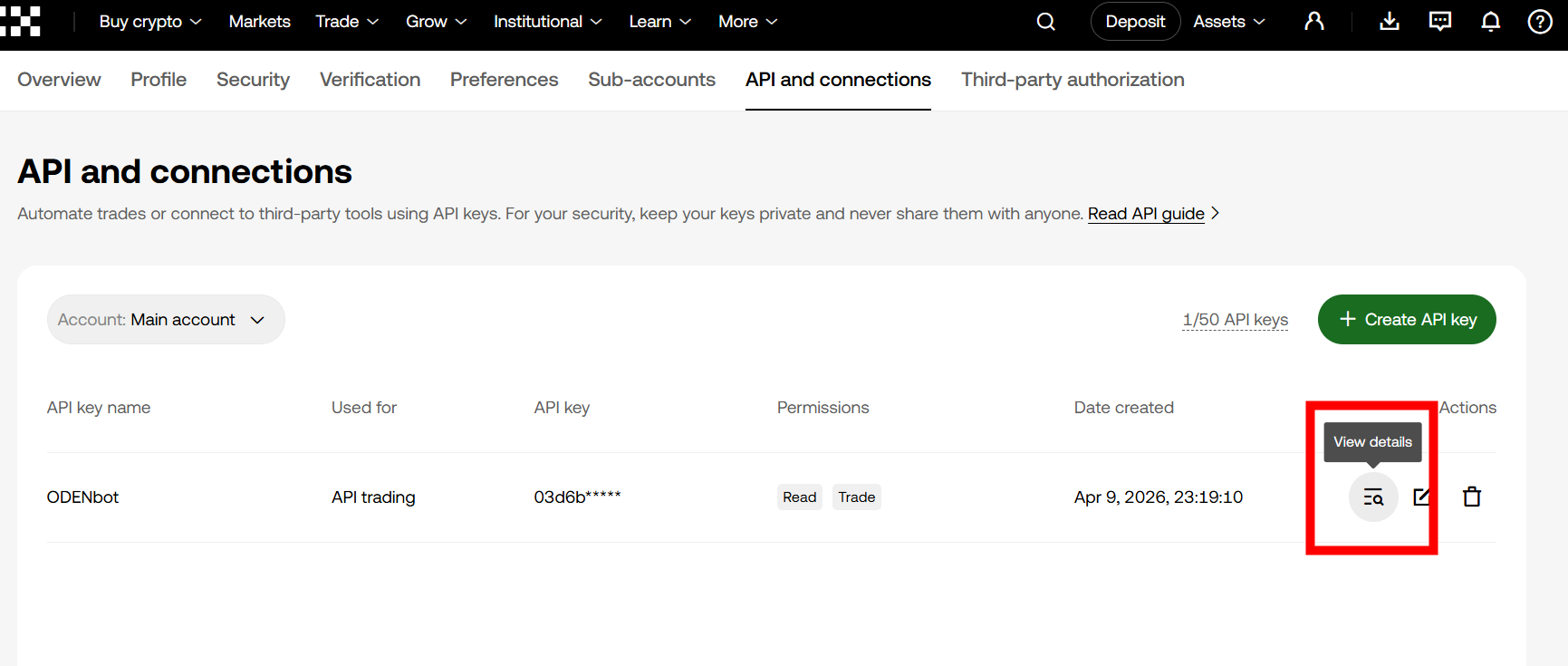Click the View details icon for ODENbot
The image size is (1568, 666).
point(1373,497)
